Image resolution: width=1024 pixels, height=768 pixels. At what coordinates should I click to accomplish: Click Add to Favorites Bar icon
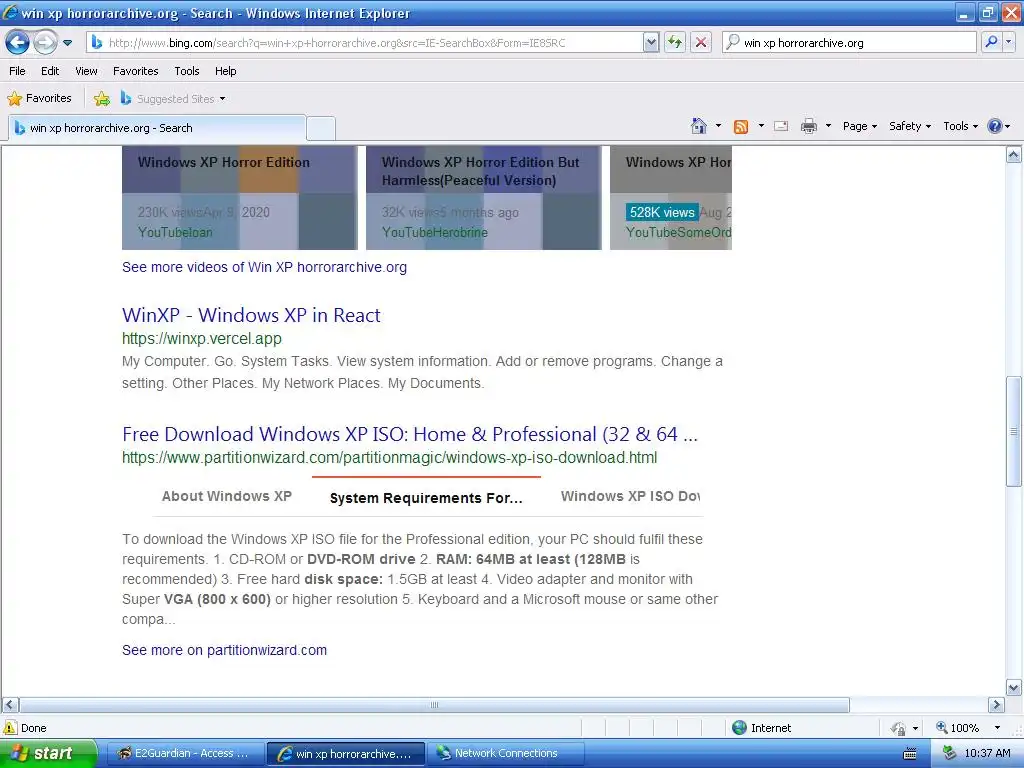(102, 99)
